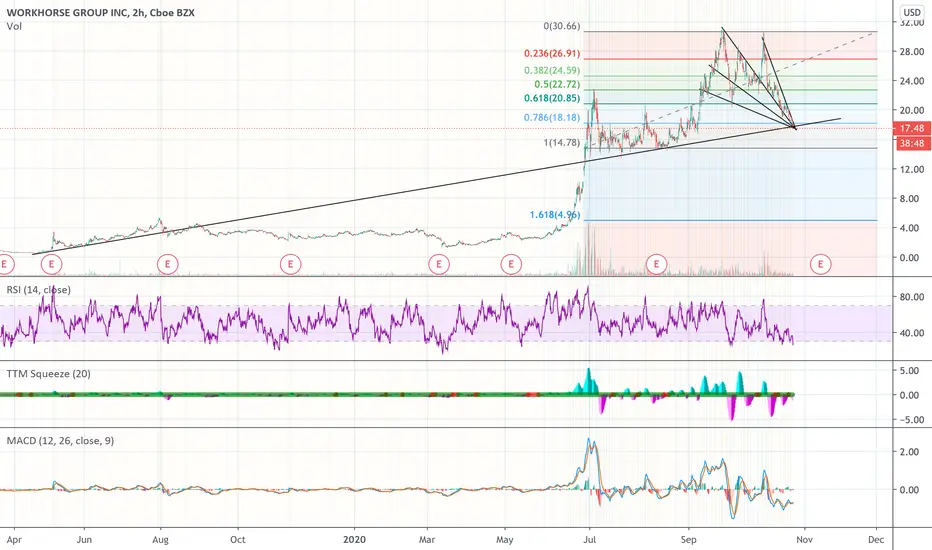Click -5.00 on the TTM Squeeze scale
Screen dimensions: 932x550
(912, 419)
